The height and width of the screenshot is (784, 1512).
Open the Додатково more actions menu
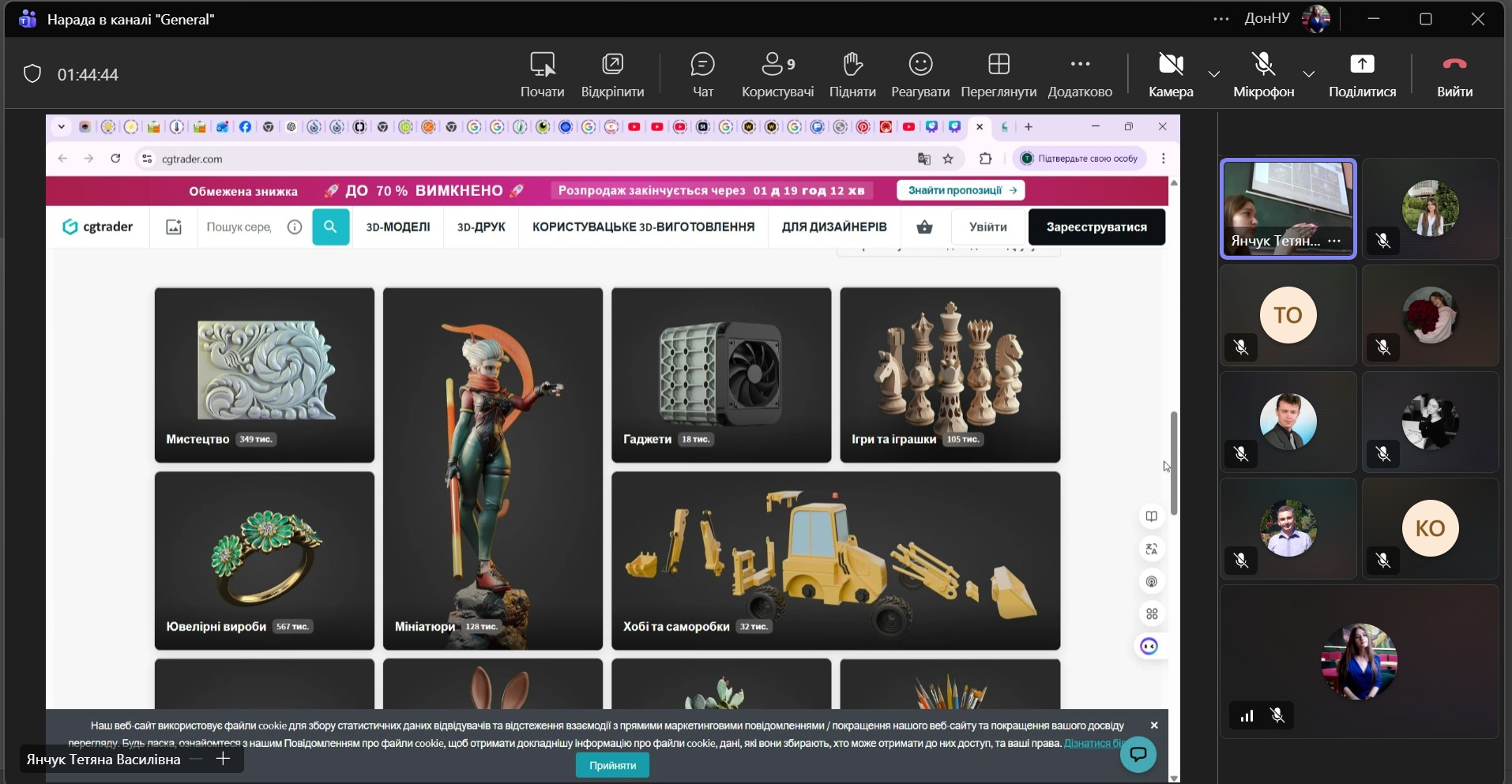[x=1080, y=75]
